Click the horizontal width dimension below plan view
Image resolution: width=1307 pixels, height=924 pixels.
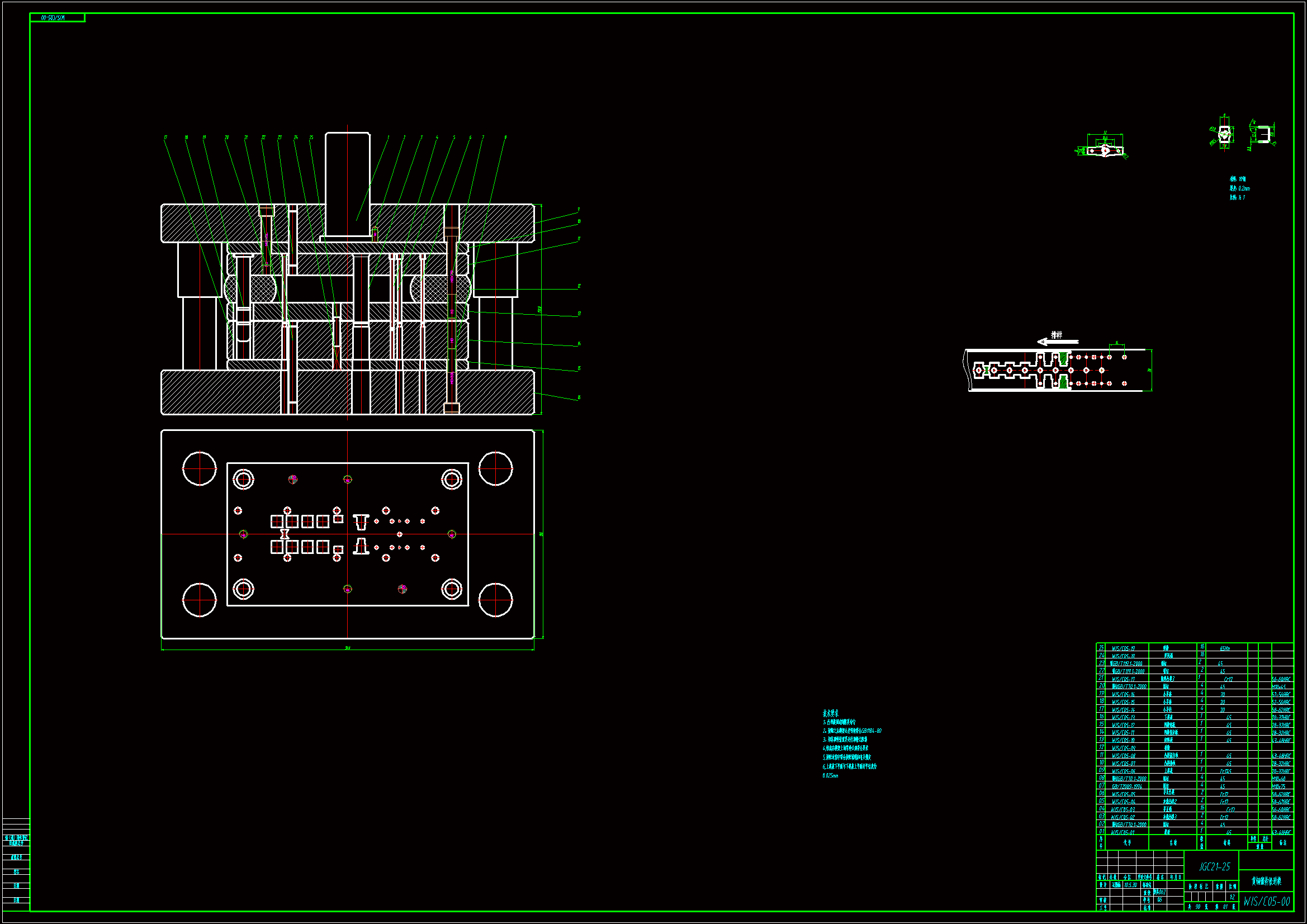click(x=347, y=648)
